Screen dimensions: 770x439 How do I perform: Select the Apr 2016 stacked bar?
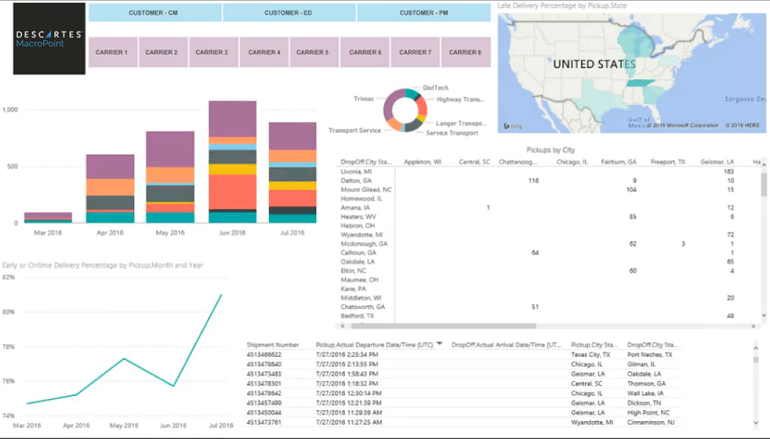tap(110, 188)
